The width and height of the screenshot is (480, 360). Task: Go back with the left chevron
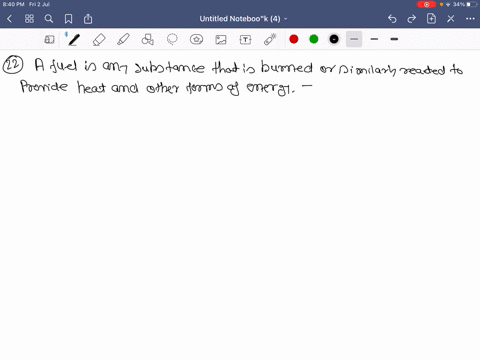pyautogui.click(x=10, y=19)
